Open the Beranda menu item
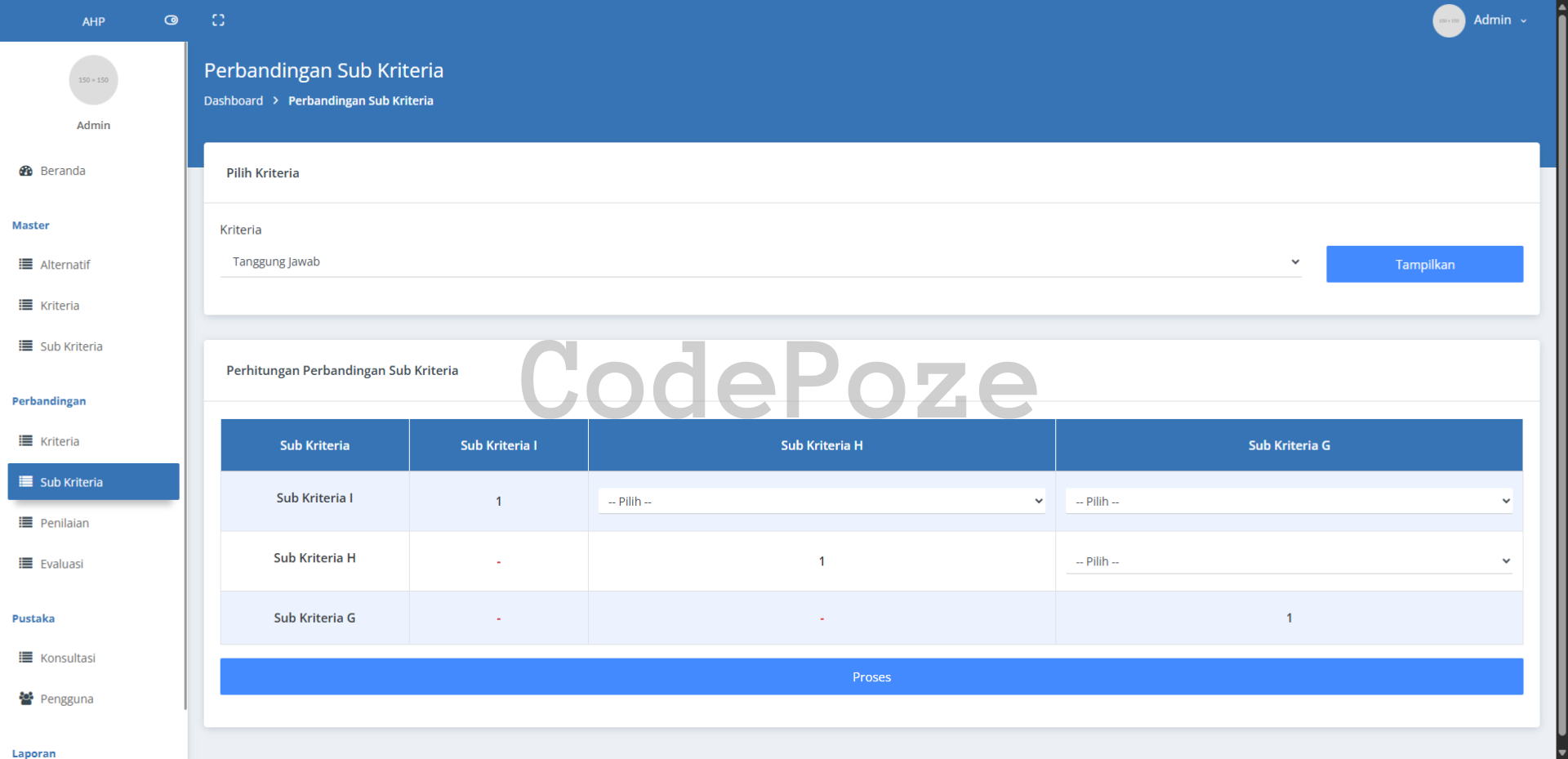Viewport: 1568px width, 759px height. [93, 171]
